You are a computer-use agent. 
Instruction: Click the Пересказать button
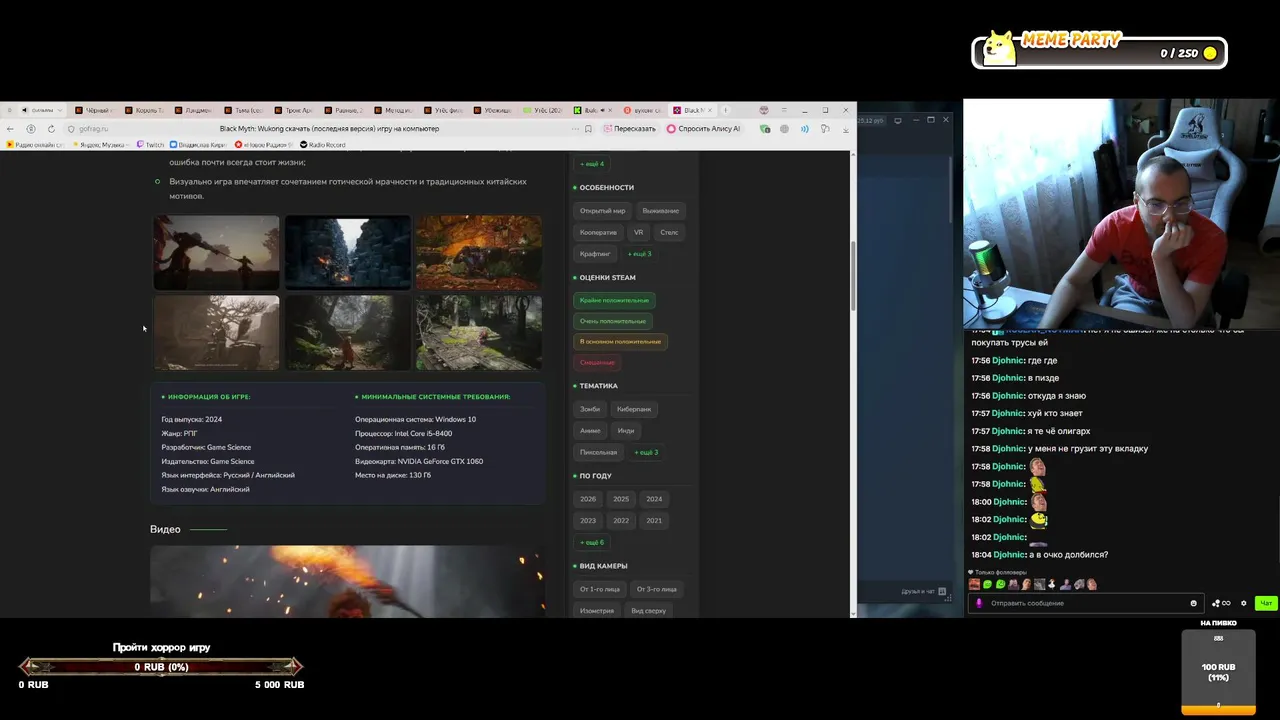pos(630,129)
